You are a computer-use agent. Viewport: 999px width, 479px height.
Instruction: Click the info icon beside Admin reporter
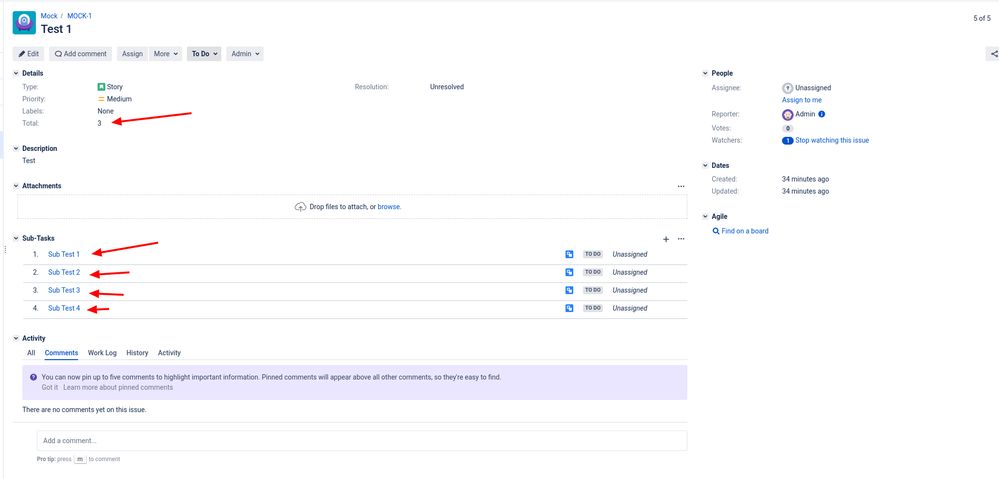(821, 114)
